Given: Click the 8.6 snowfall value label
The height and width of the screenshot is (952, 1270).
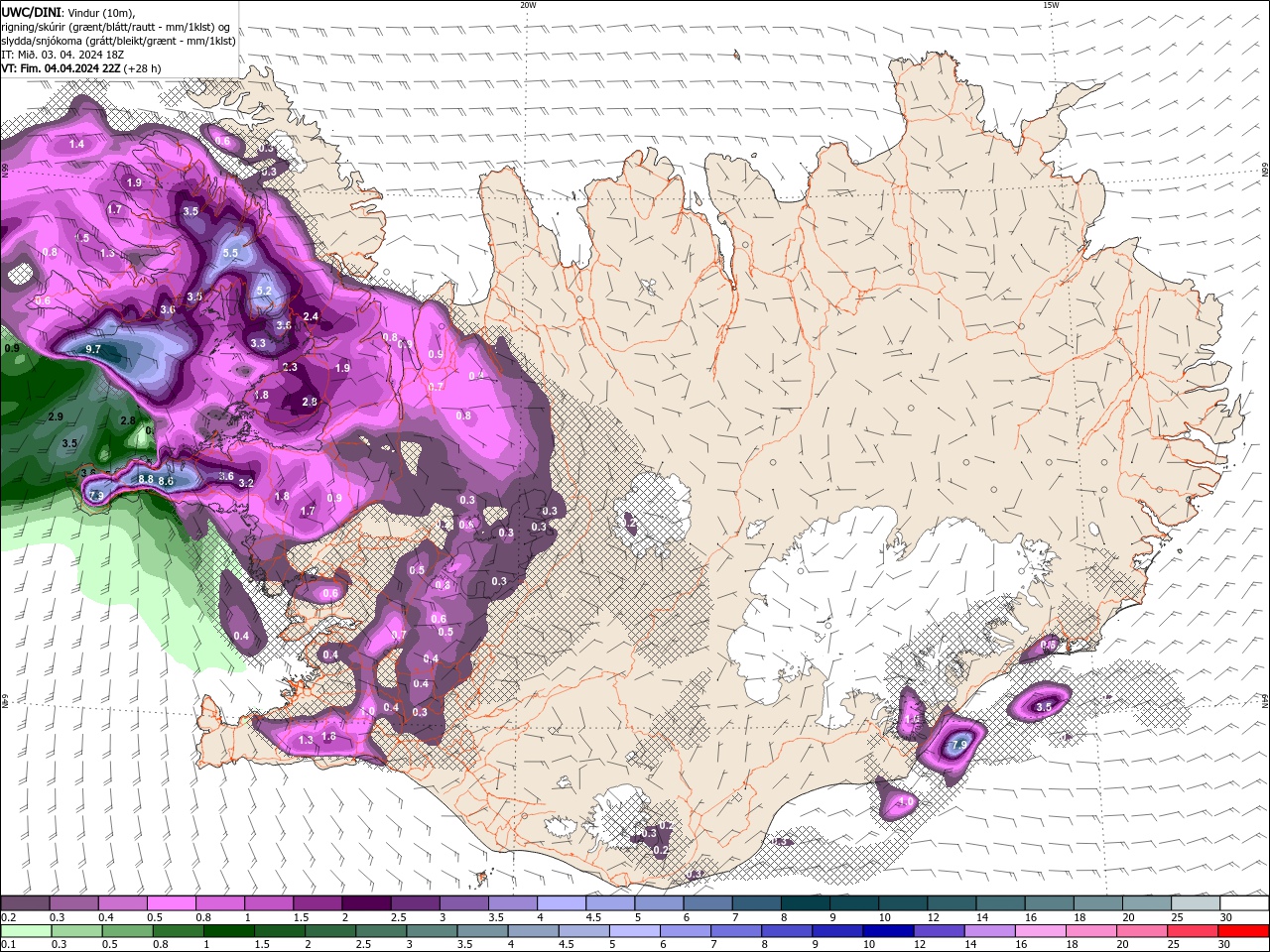Looking at the screenshot, I should coord(166,481).
